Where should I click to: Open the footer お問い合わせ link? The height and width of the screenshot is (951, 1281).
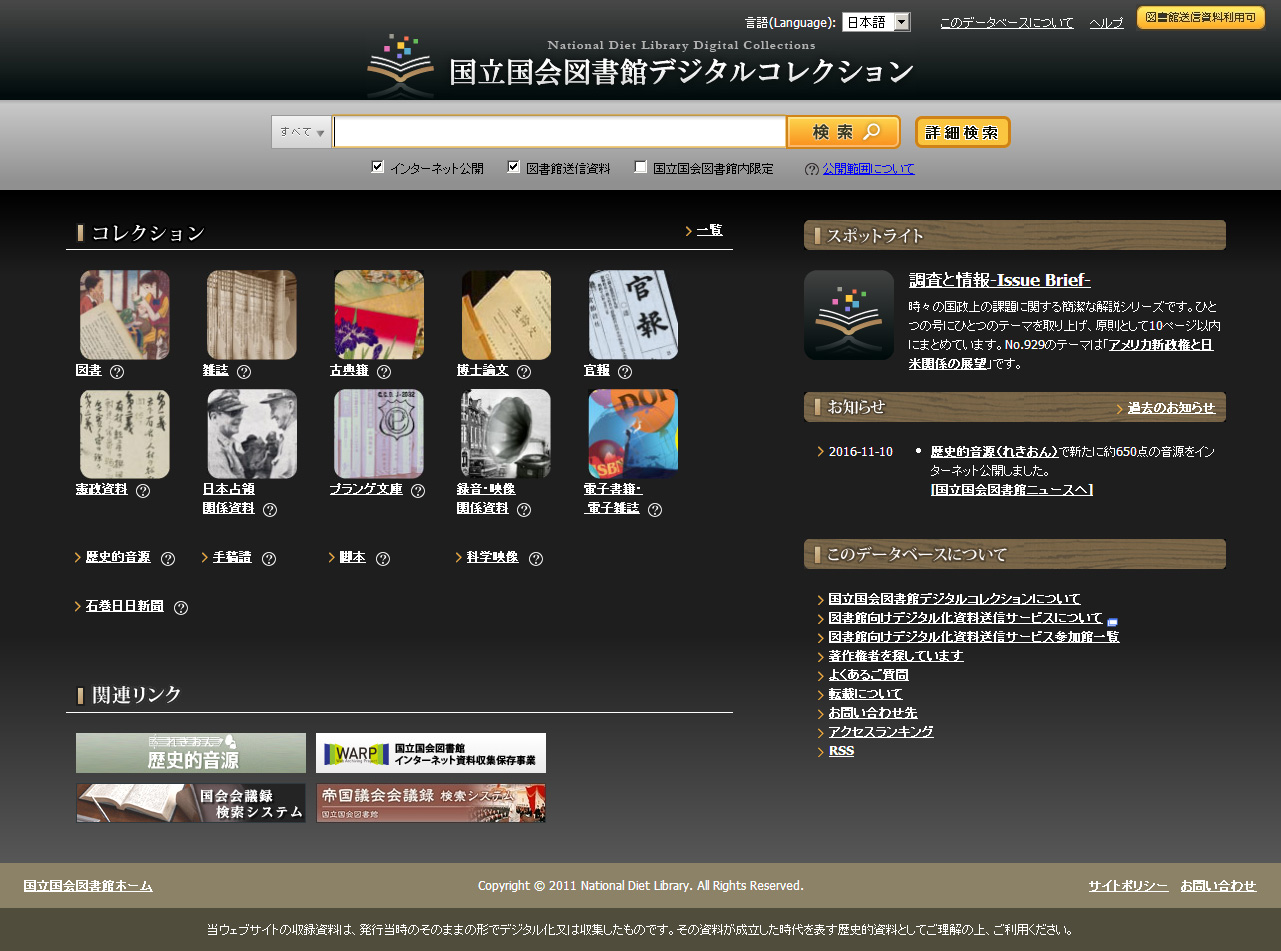(1218, 886)
